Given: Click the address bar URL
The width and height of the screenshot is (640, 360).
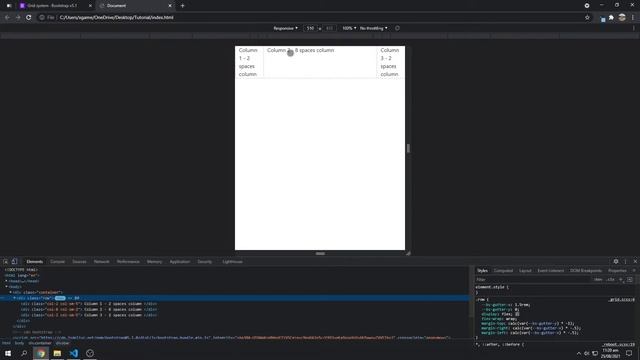Looking at the screenshot, I should (x=116, y=18).
